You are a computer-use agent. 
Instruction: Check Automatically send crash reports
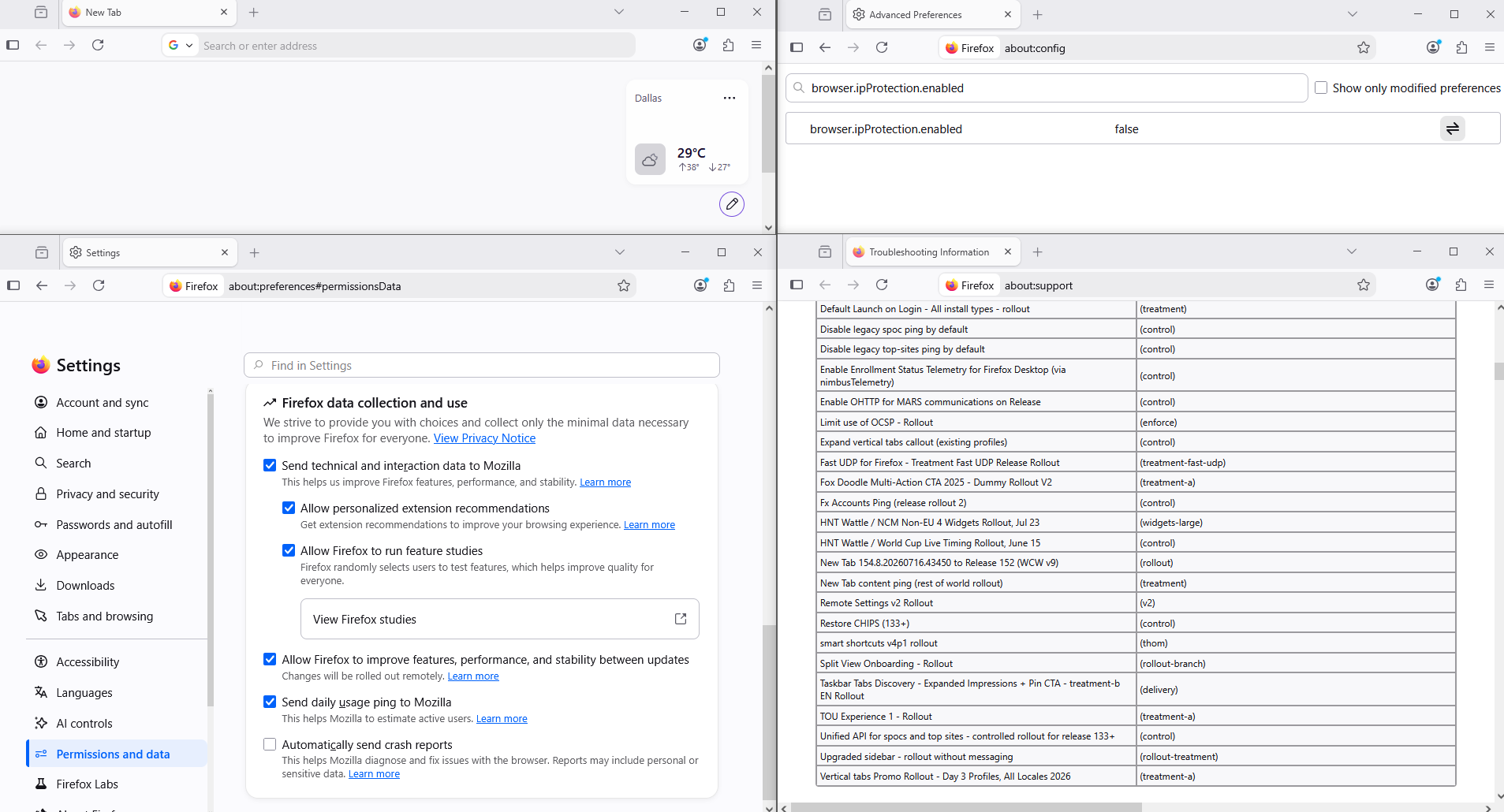[x=270, y=744]
